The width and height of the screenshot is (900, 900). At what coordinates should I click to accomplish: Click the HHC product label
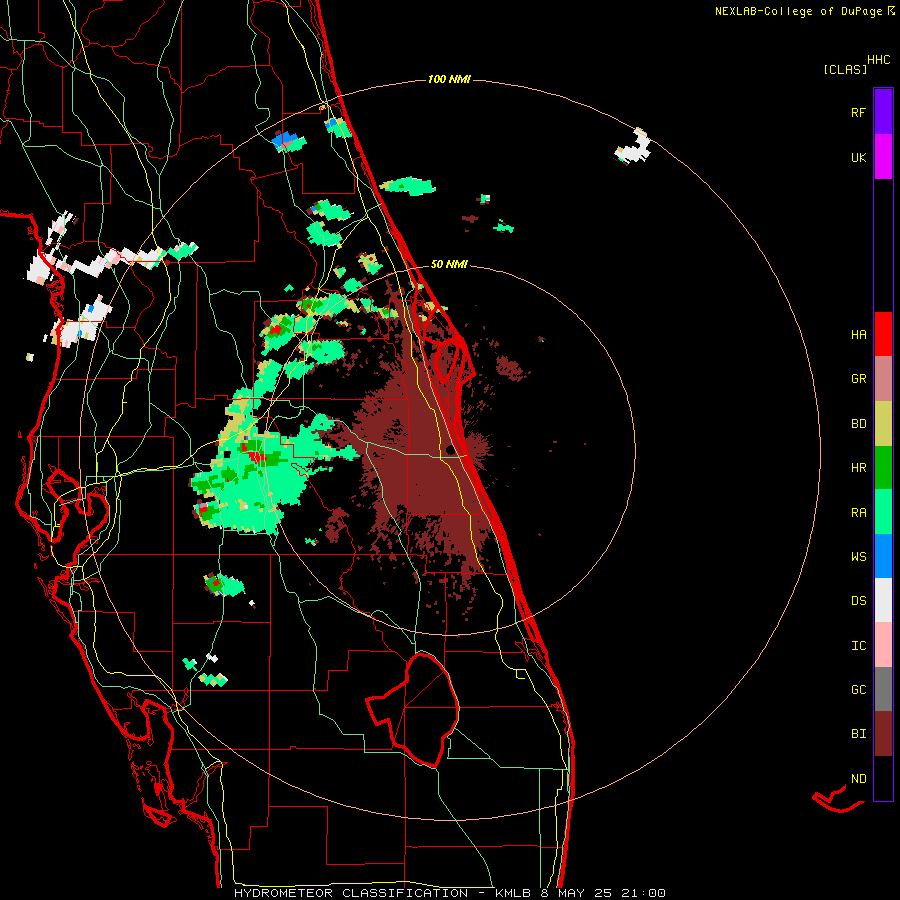tap(879, 60)
